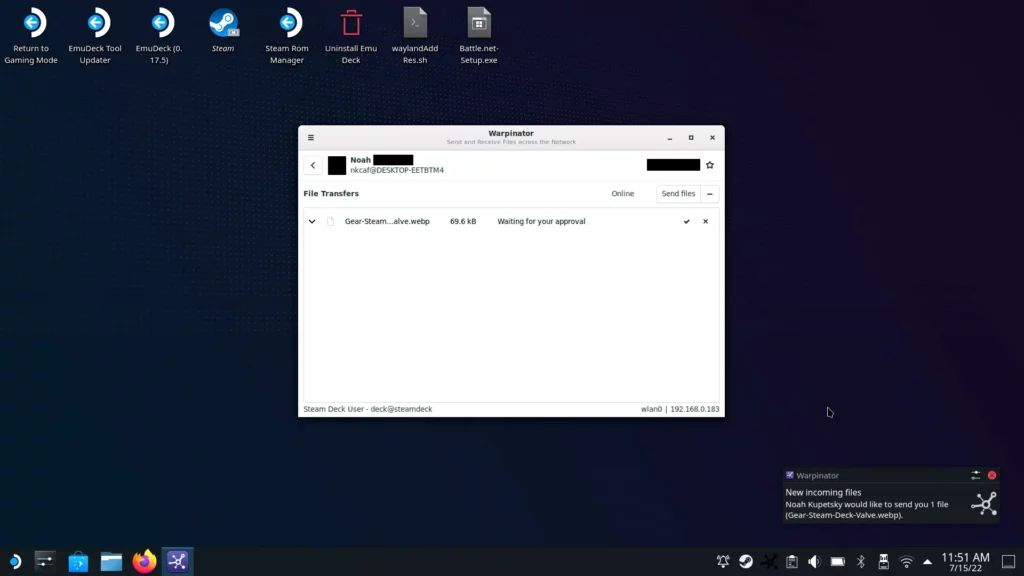Click the 69.6 kB file size
This screenshot has height=576, width=1024.
pyautogui.click(x=463, y=221)
